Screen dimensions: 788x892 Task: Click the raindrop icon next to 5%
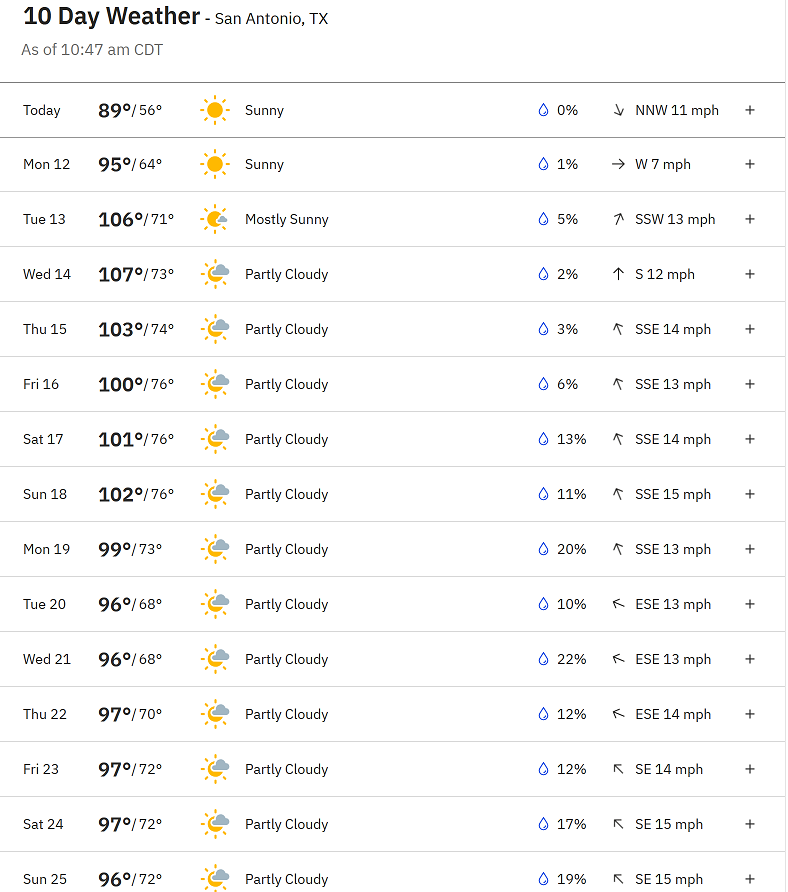coord(543,219)
